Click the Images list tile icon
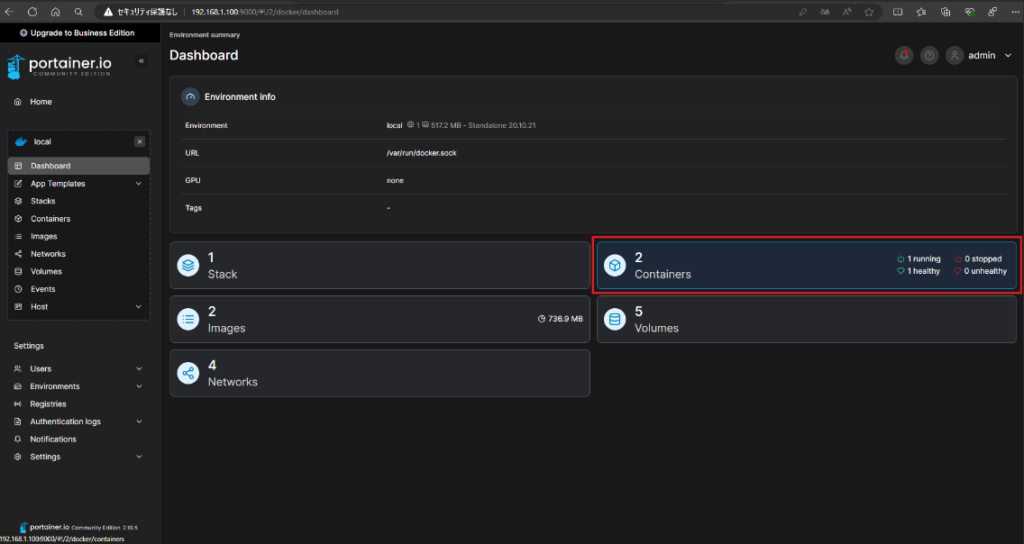 coord(188,319)
